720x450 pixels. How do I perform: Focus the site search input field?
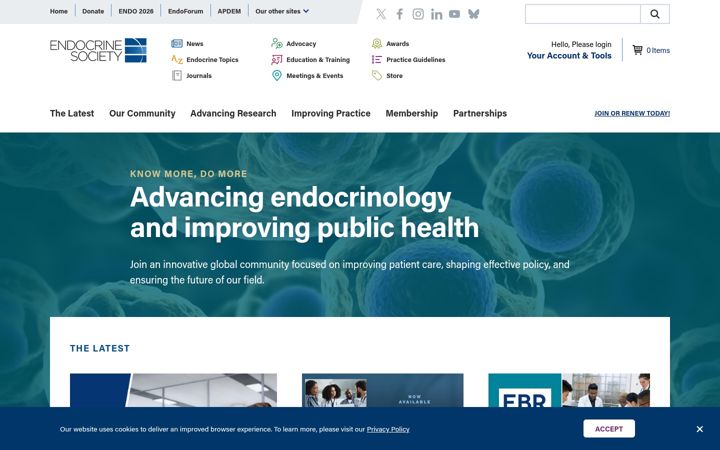click(x=583, y=14)
